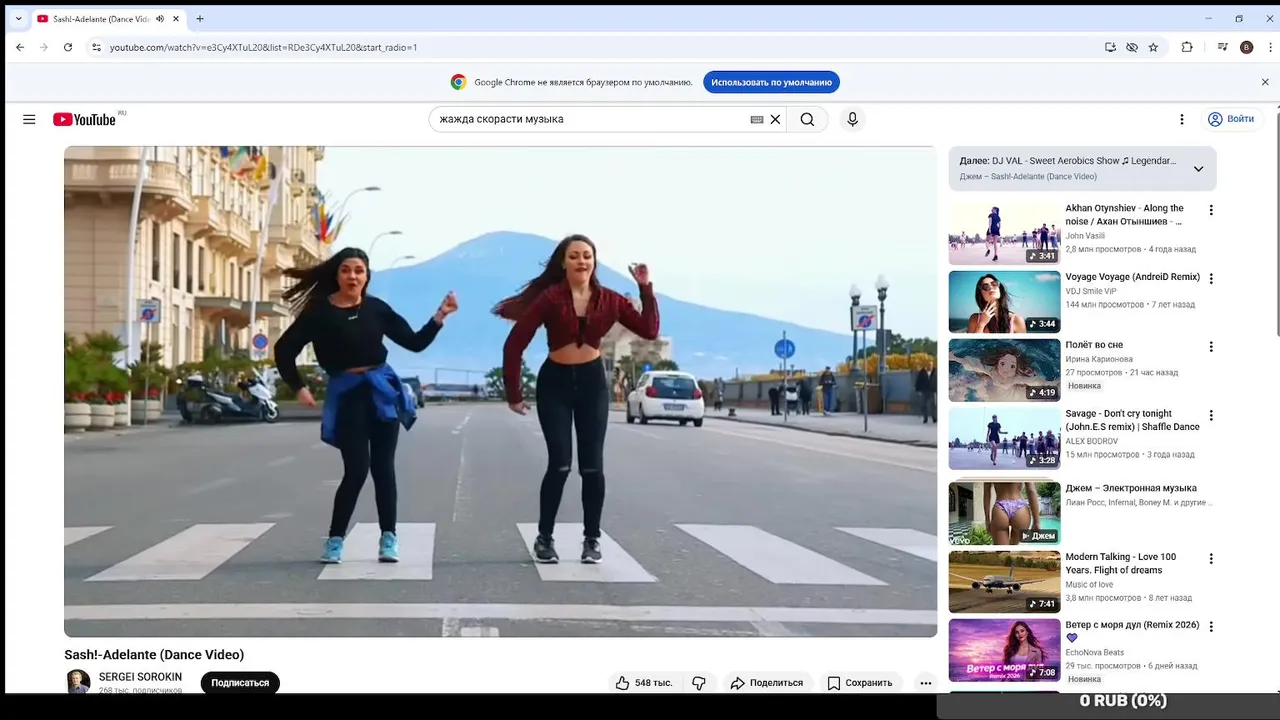Open the YouTube guide hamburger menu

[x=29, y=119]
